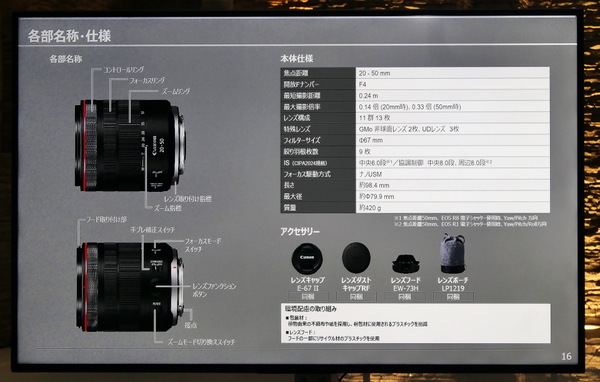The image size is (600, 382).
Task: Click the フィルターサイズ header cell
Action: [x=318, y=140]
